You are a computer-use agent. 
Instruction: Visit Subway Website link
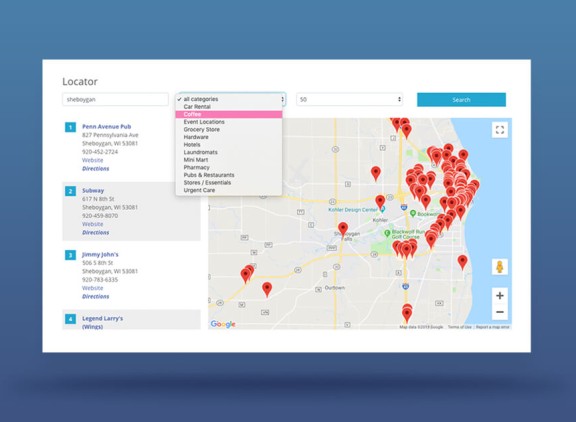(93, 224)
